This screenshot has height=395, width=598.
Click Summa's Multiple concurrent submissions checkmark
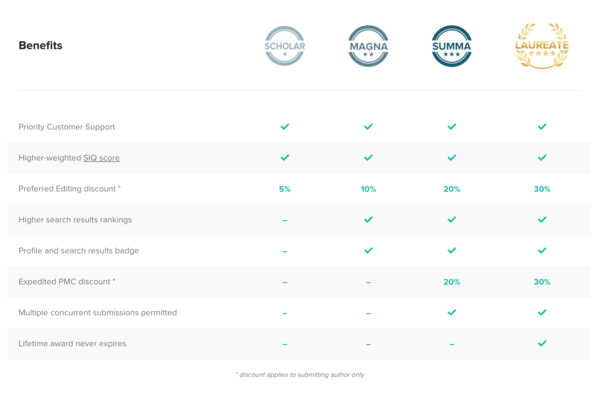click(x=452, y=313)
